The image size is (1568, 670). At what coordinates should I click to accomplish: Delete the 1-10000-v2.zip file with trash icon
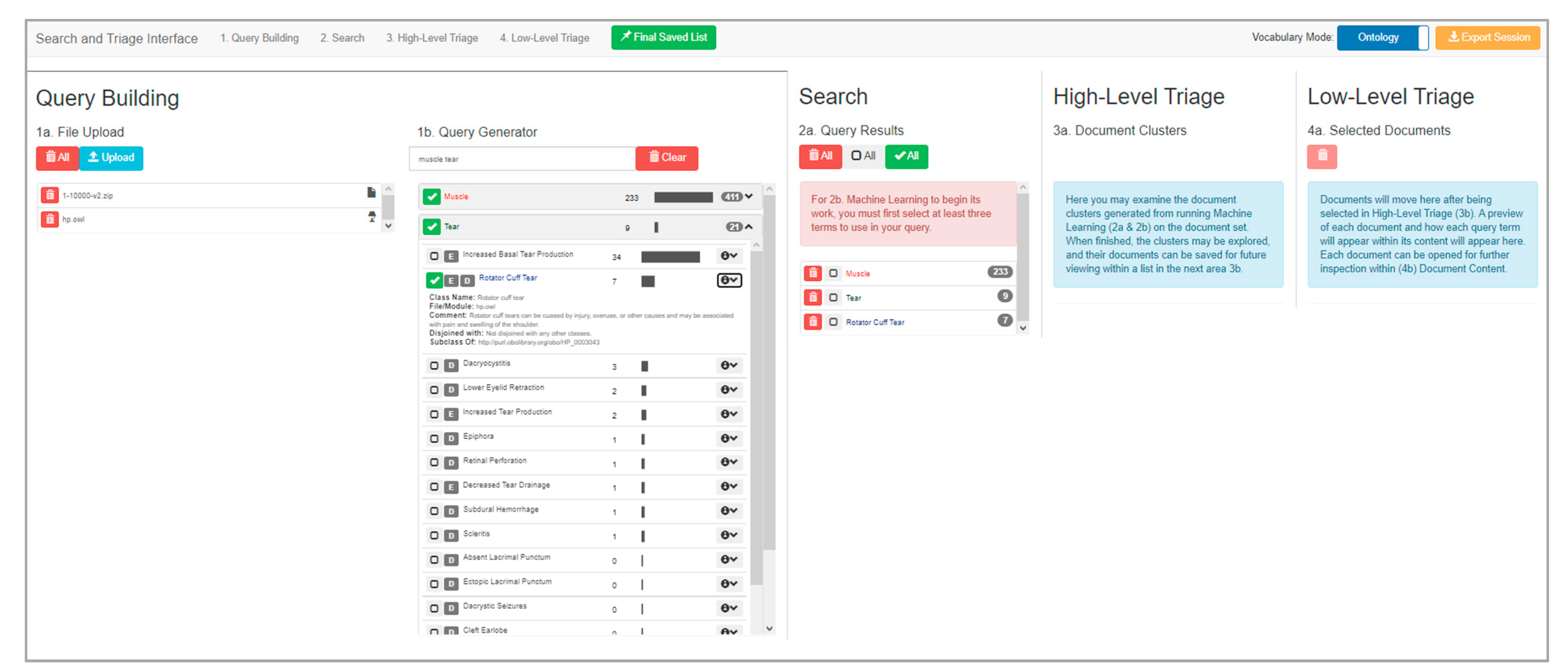[x=50, y=195]
